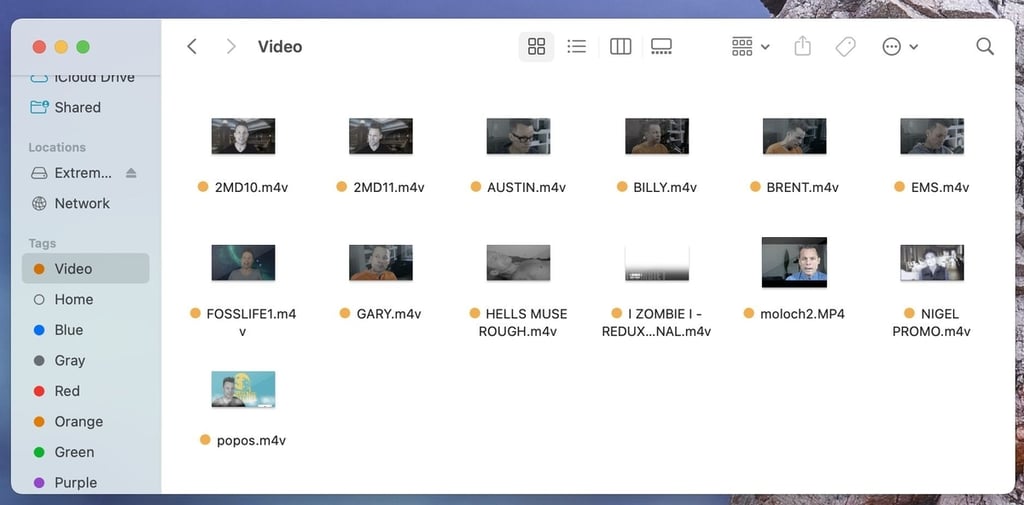The image size is (1024, 505).
Task: Select the moloch2.MP4 thumbnail
Action: (794, 262)
